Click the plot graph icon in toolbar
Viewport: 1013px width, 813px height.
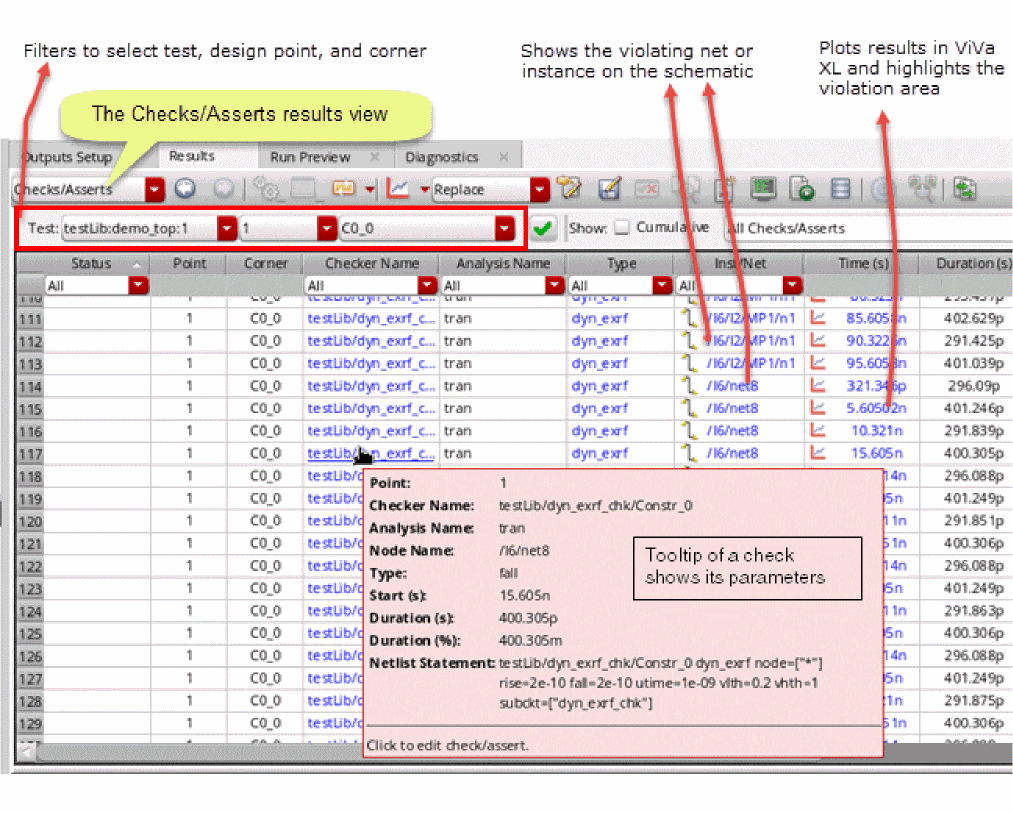click(x=398, y=189)
